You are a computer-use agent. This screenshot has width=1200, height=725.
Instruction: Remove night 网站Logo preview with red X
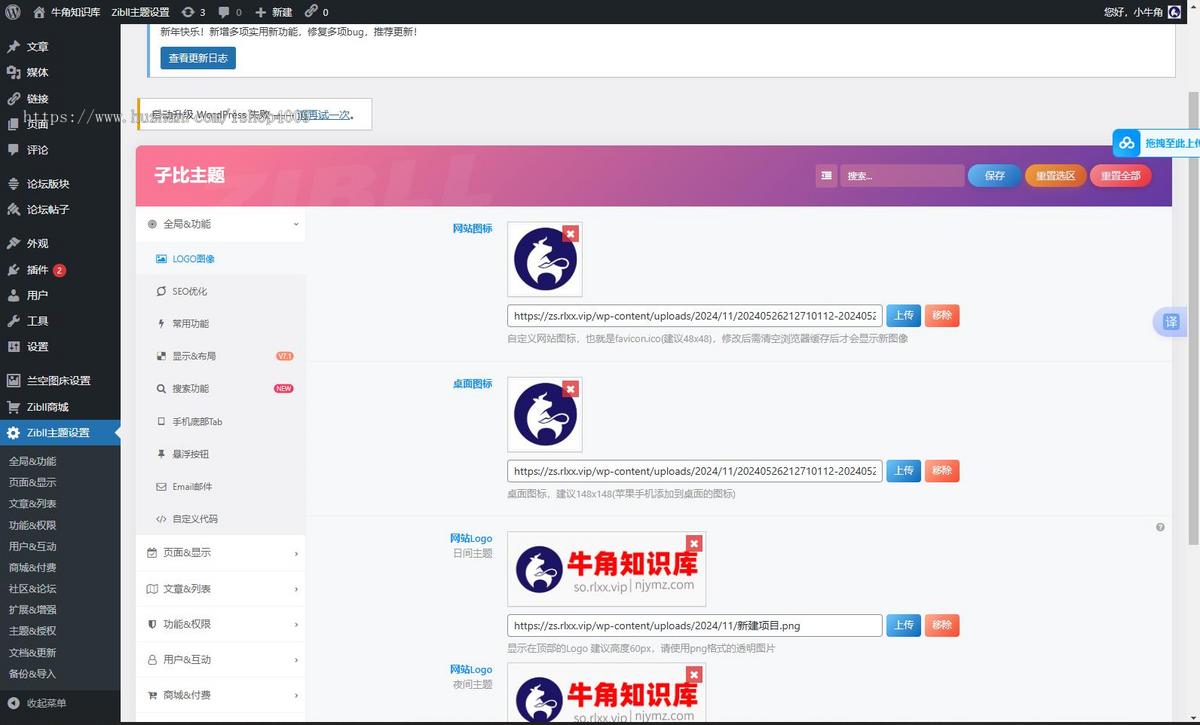tap(694, 675)
